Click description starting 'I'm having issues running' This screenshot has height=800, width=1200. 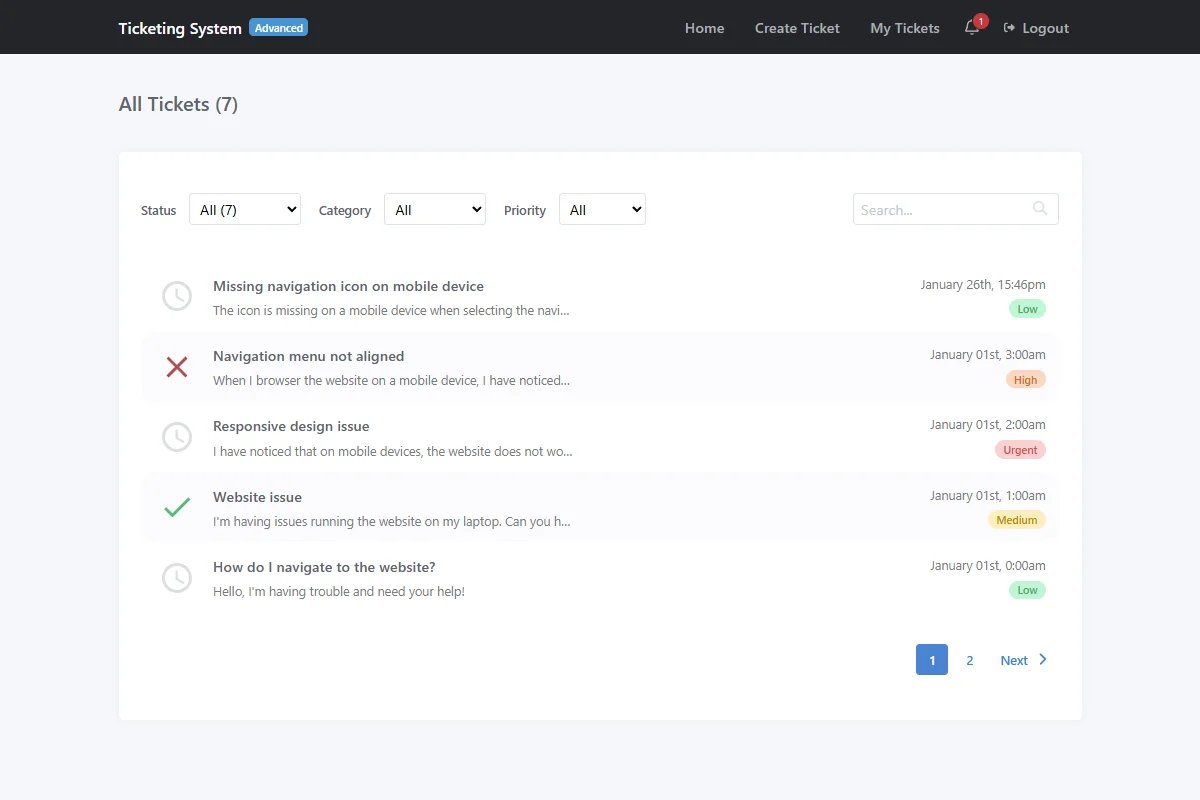coord(392,521)
